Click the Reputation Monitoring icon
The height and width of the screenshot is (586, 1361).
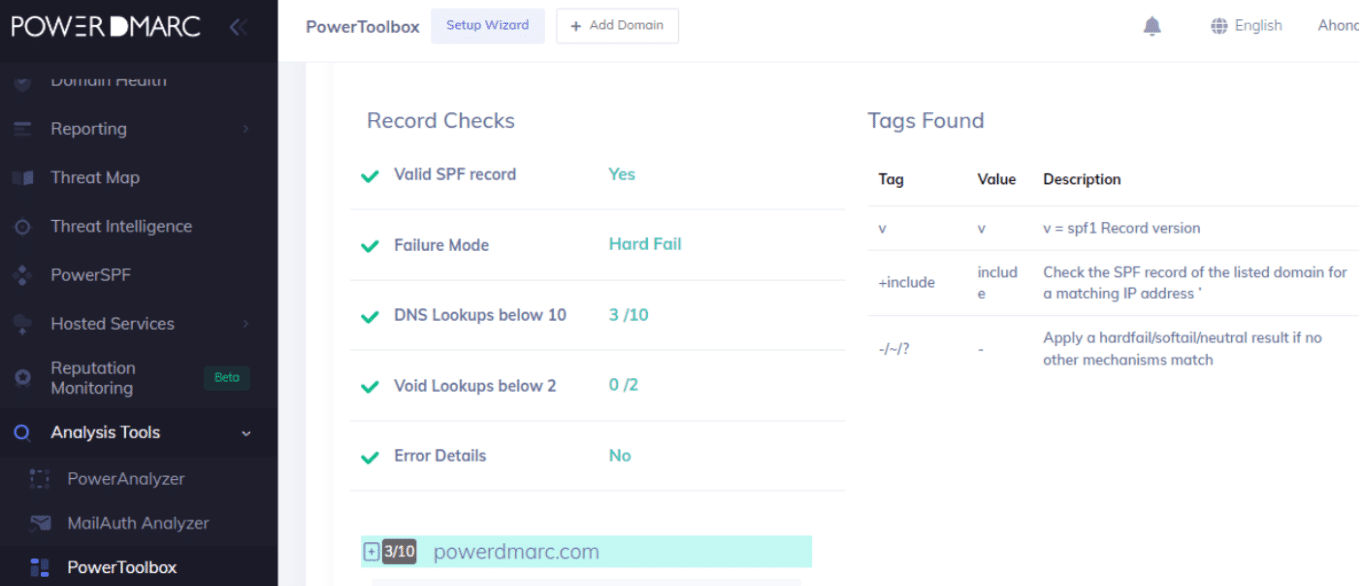pos(23,378)
